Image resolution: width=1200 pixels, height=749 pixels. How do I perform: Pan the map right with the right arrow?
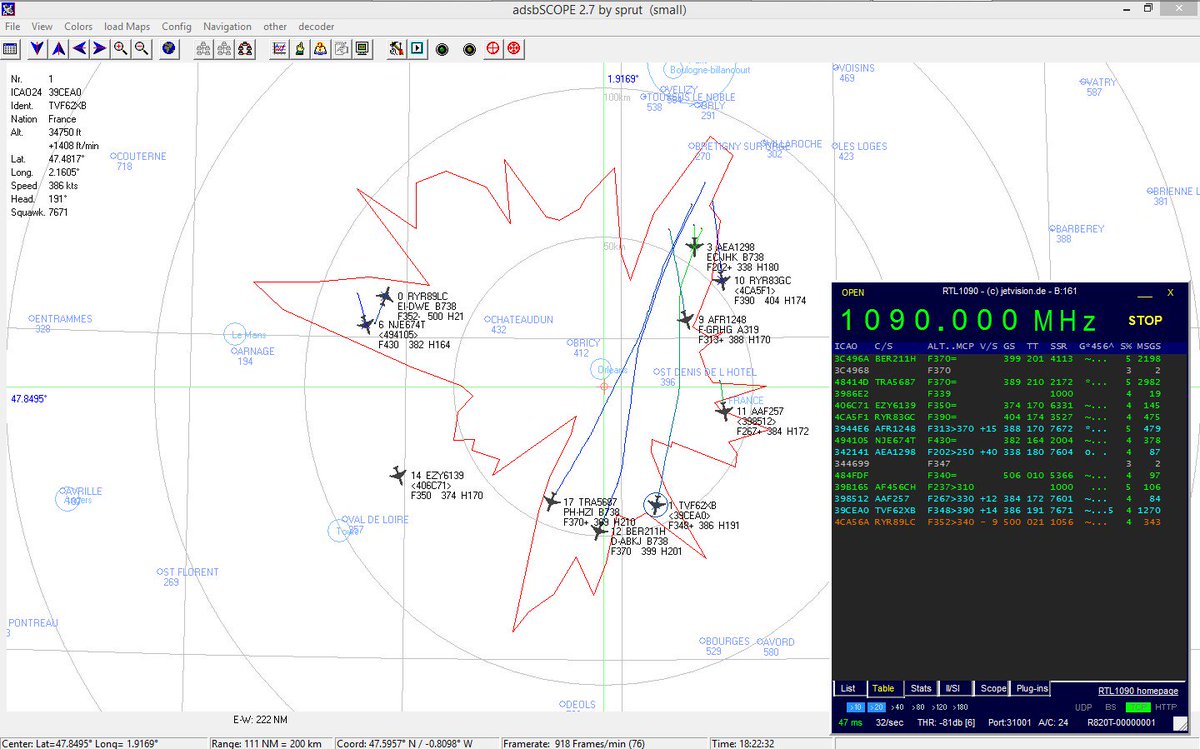coord(100,47)
